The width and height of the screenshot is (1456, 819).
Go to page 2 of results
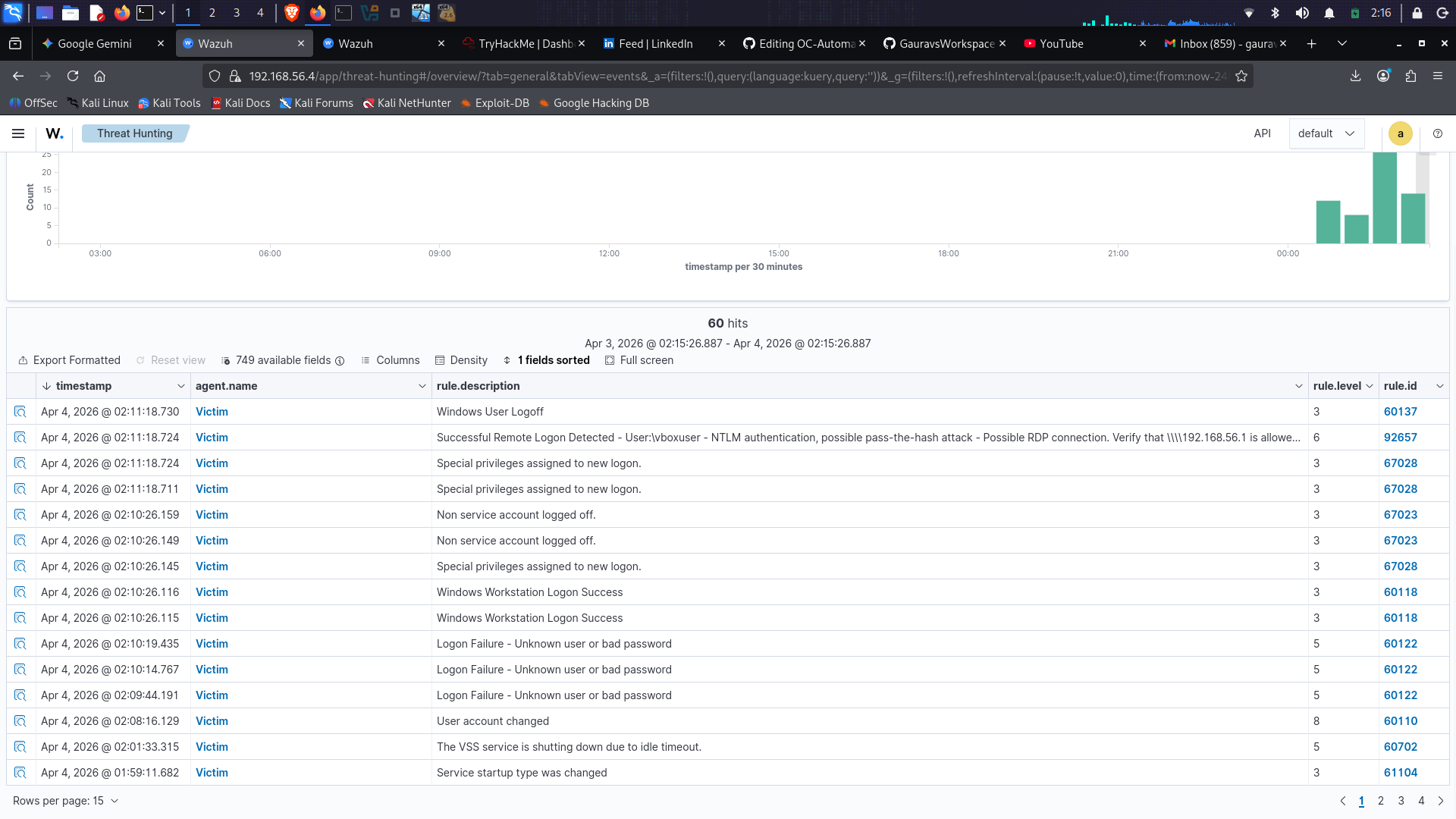pyautogui.click(x=1381, y=800)
